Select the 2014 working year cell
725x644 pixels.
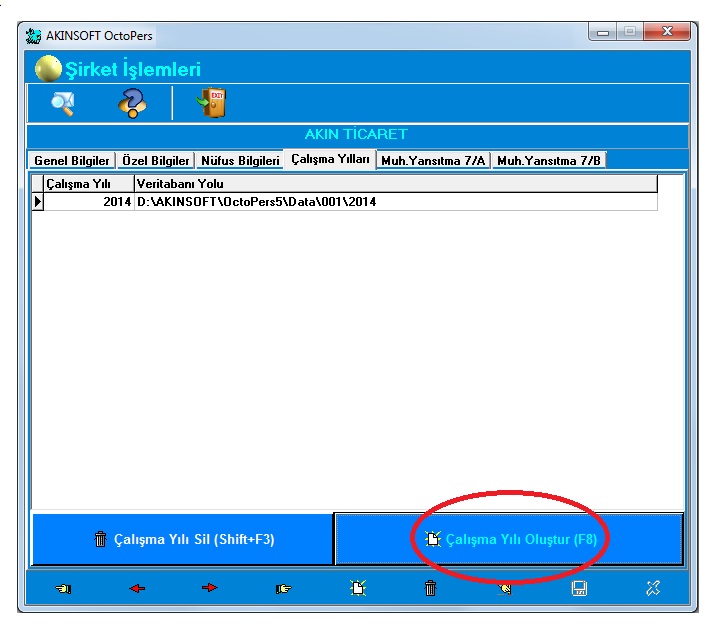(x=89, y=202)
